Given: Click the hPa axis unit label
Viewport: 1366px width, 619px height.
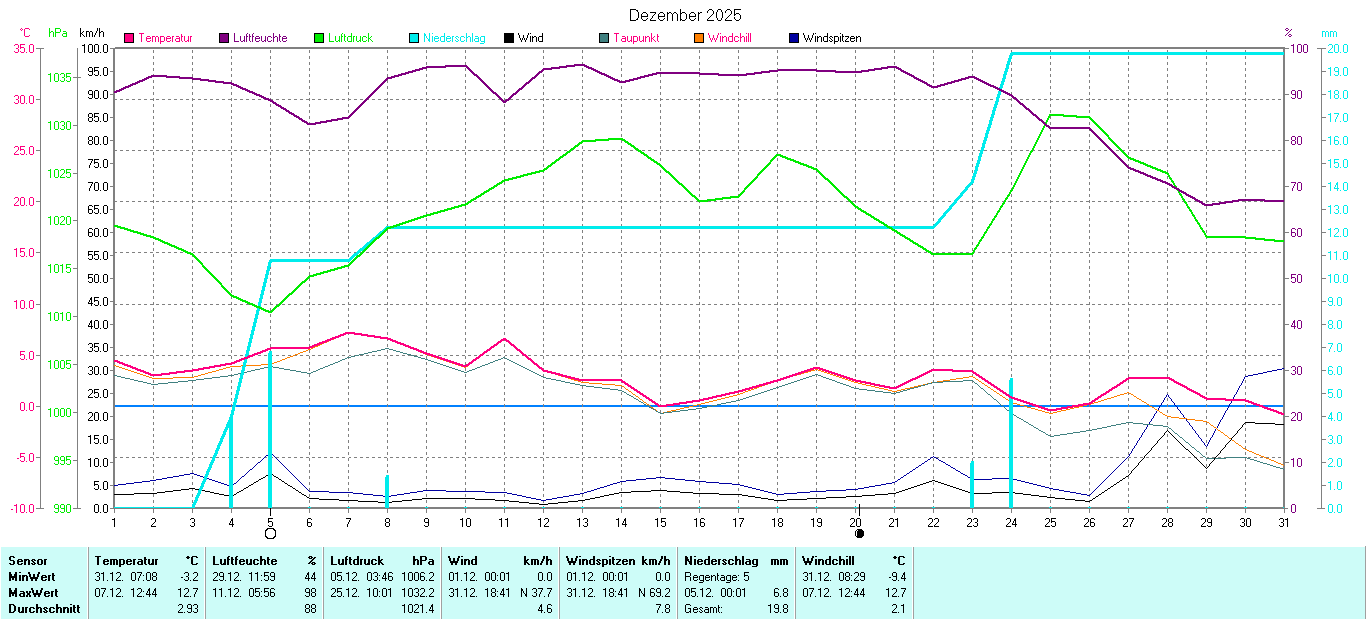Looking at the screenshot, I should pyautogui.click(x=58, y=33).
